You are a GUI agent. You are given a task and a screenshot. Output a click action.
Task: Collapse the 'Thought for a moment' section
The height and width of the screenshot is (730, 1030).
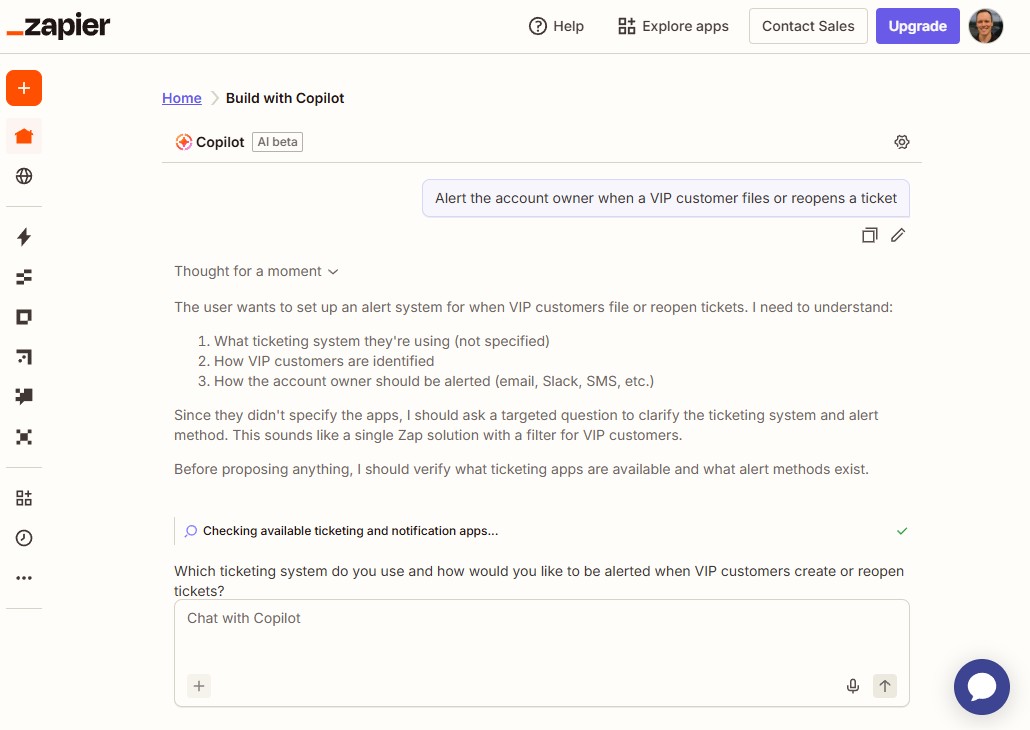(x=334, y=271)
